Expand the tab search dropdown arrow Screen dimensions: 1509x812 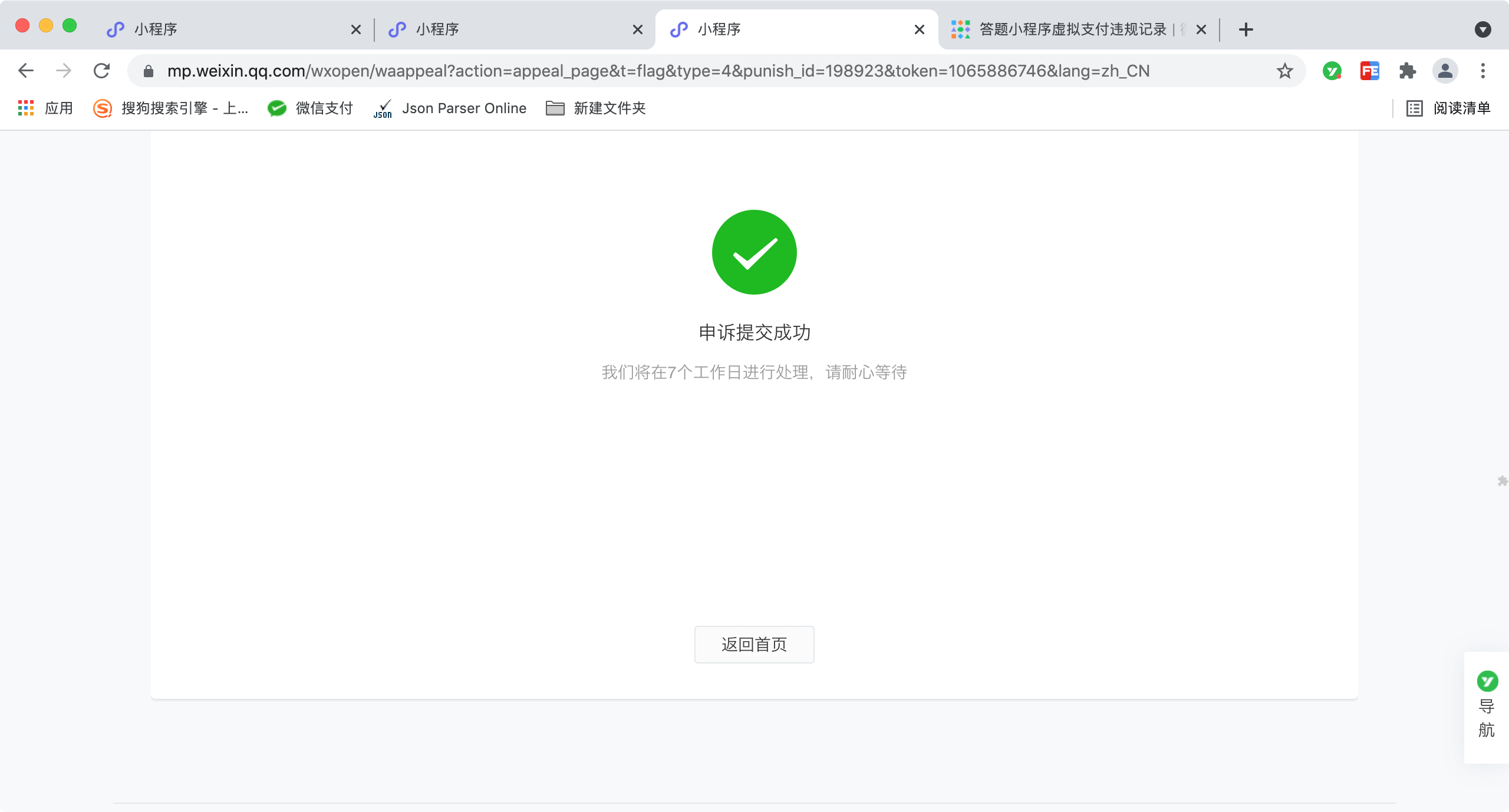pos(1482,29)
